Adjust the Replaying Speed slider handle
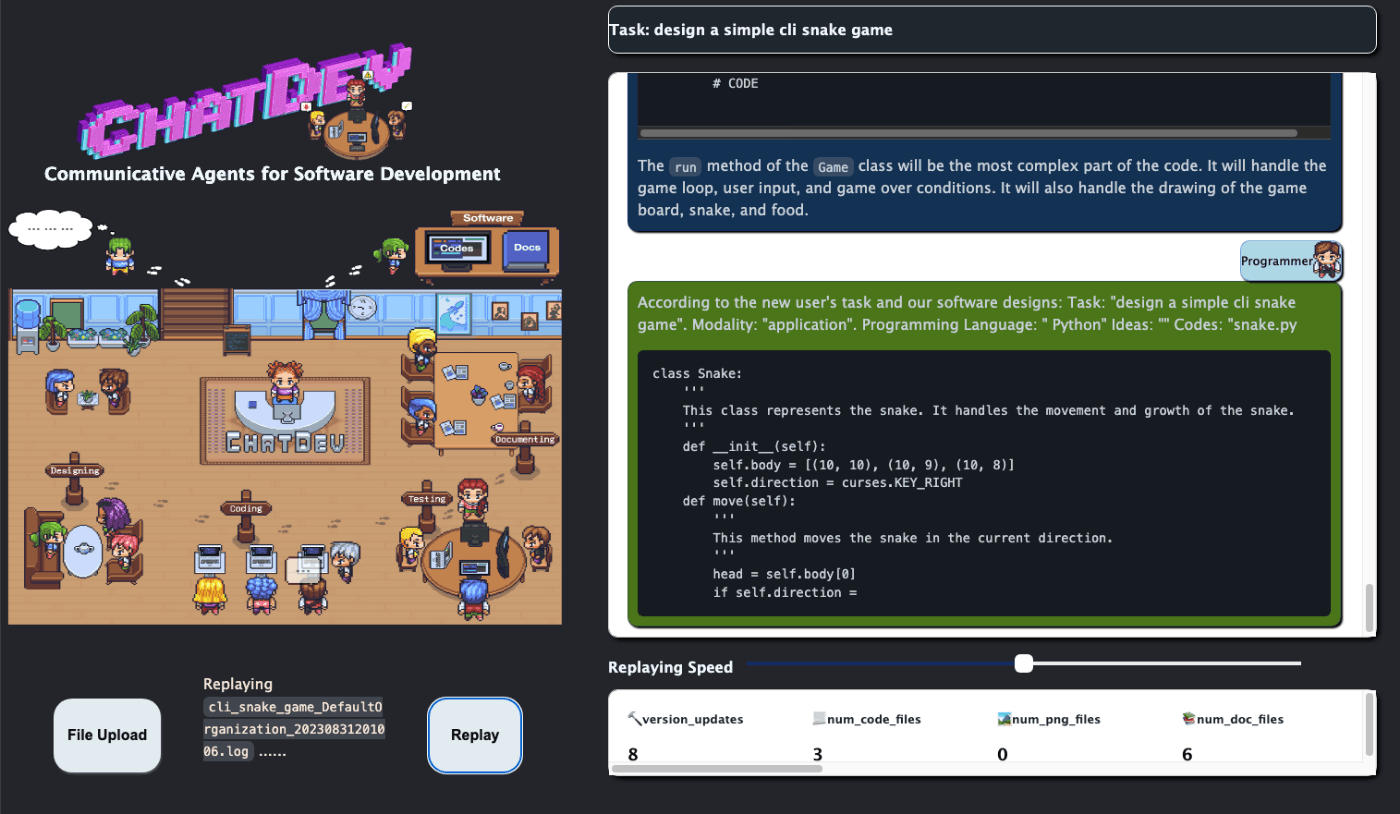Screen dimensions: 1400x814 tap(1023, 663)
